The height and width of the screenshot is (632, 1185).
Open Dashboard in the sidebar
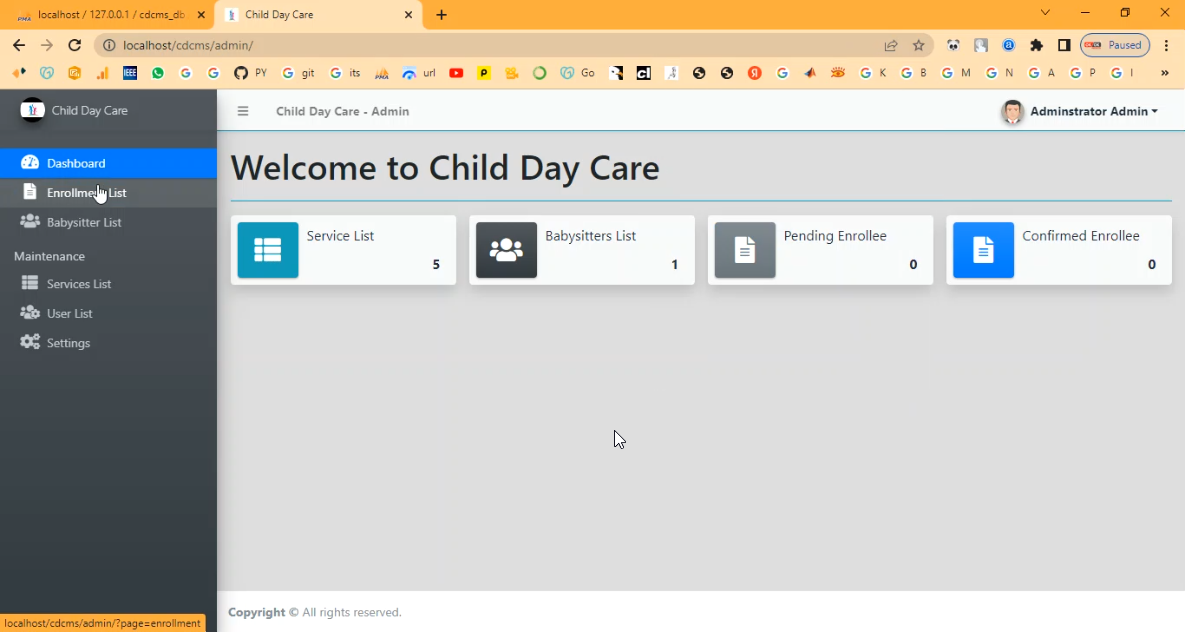tap(108, 163)
